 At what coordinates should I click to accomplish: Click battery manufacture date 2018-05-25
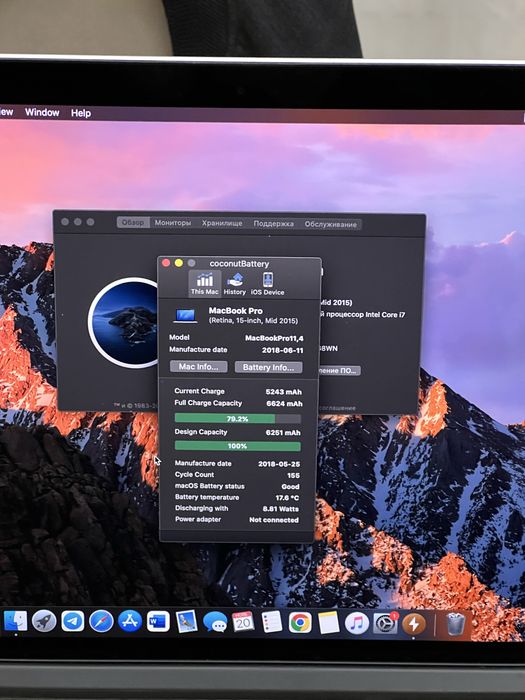(279, 464)
